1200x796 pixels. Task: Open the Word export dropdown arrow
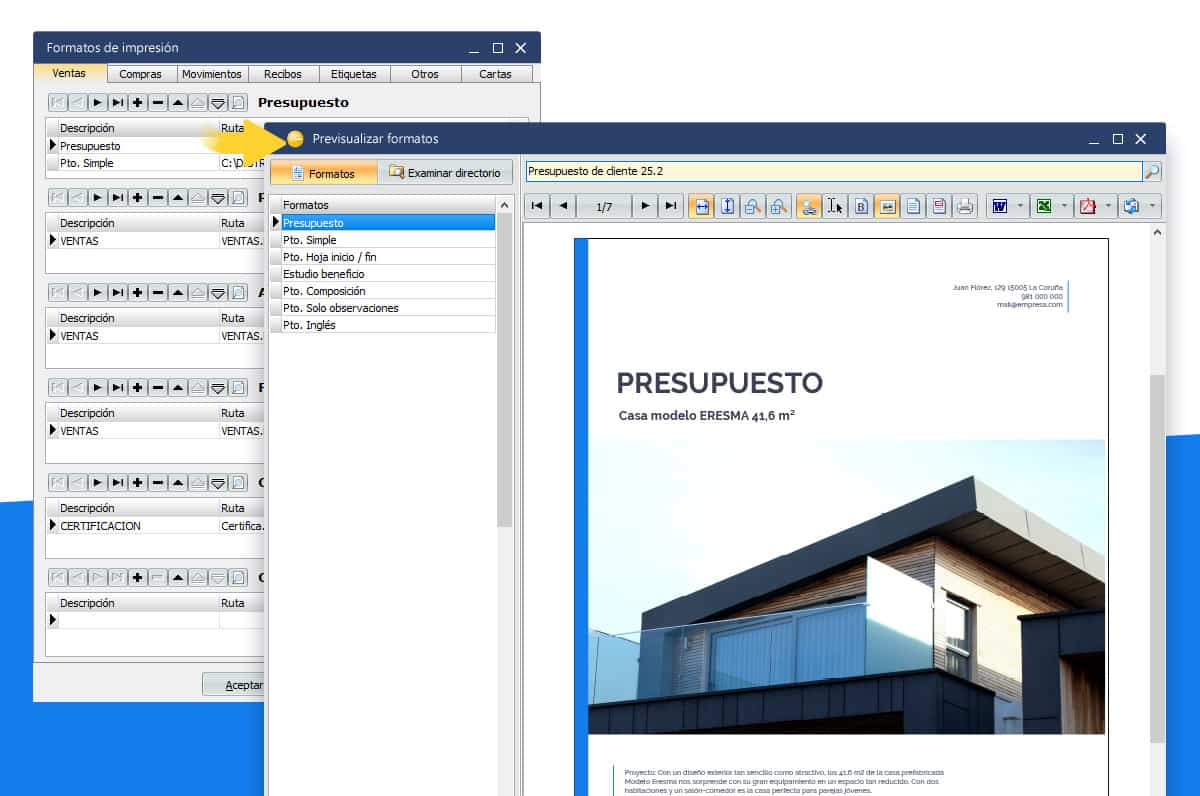tap(1020, 207)
